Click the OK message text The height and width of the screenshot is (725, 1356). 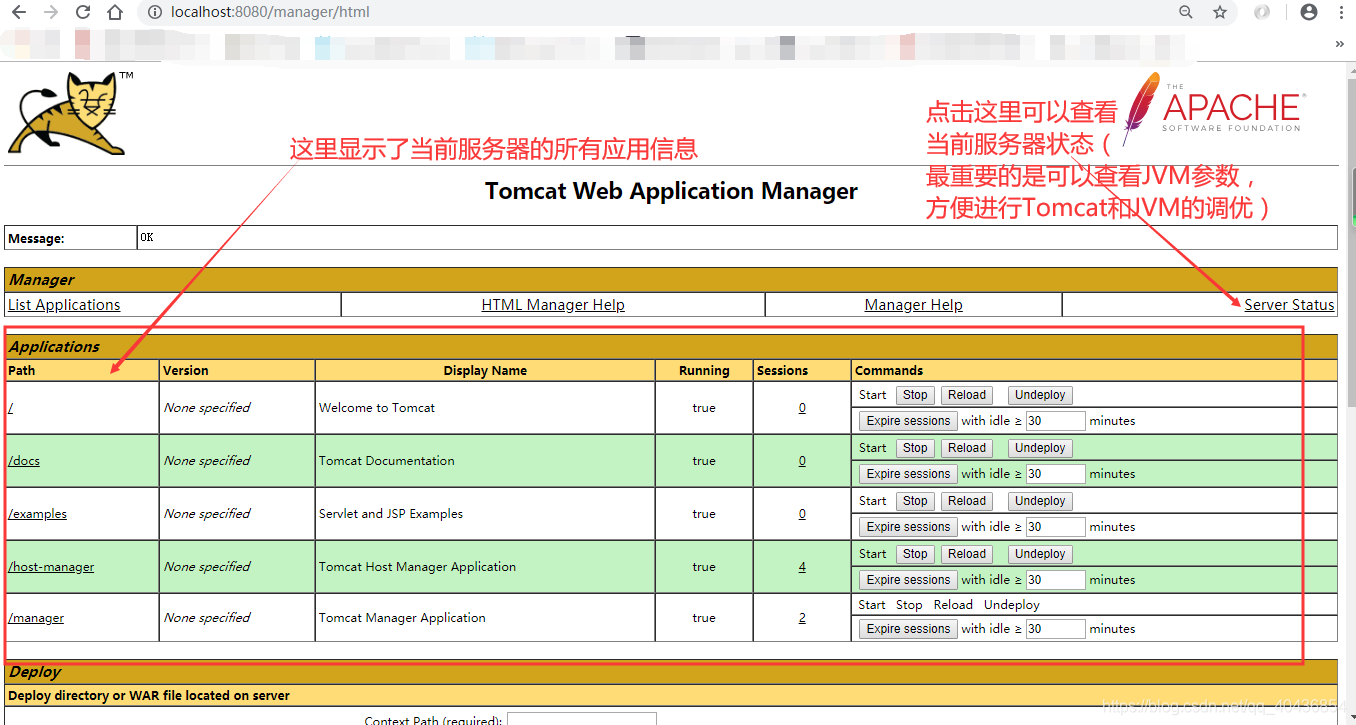tap(147, 238)
